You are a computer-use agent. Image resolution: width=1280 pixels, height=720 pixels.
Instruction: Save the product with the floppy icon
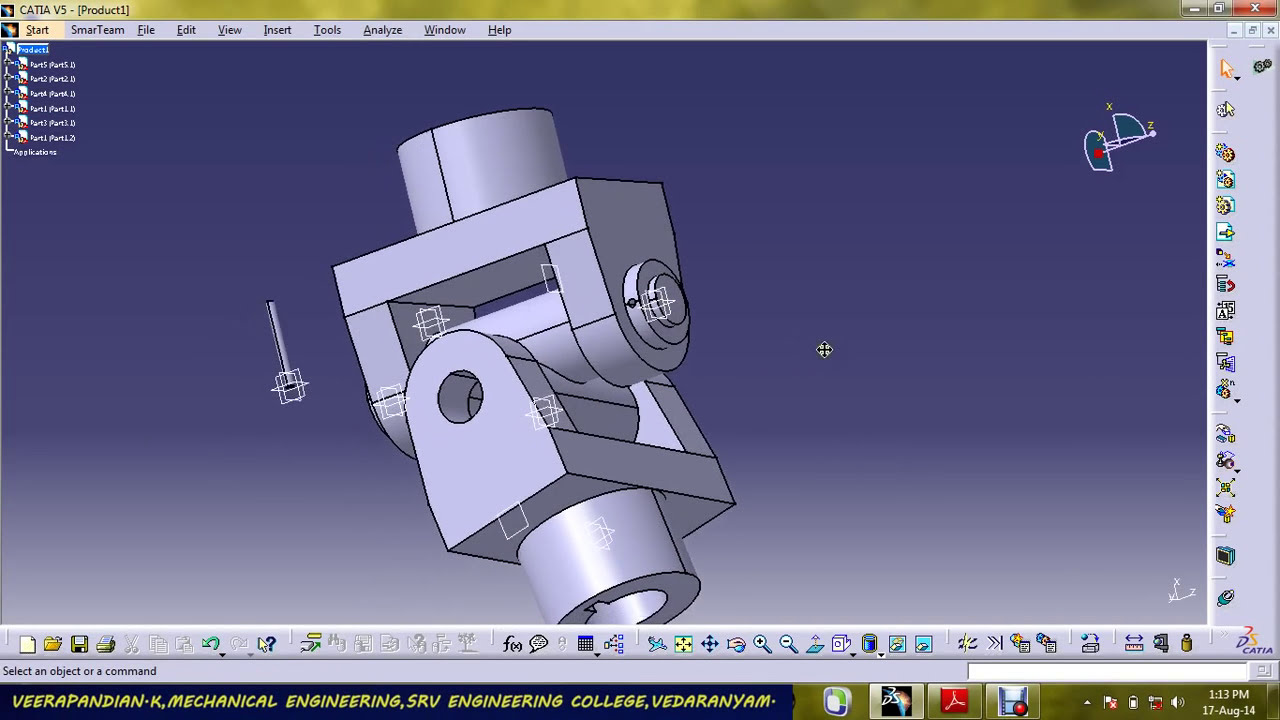[79, 644]
